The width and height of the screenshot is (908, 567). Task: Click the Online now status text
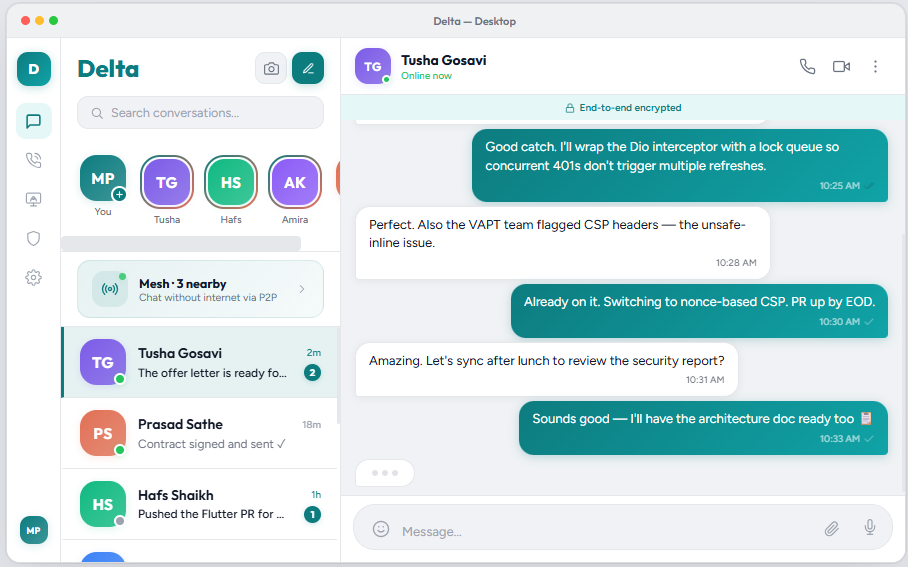[x=426, y=76]
